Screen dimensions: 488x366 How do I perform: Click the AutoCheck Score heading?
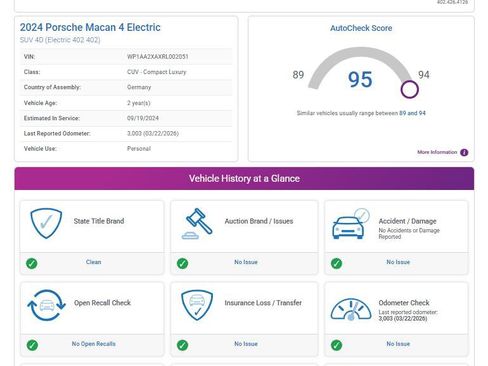[x=361, y=28]
